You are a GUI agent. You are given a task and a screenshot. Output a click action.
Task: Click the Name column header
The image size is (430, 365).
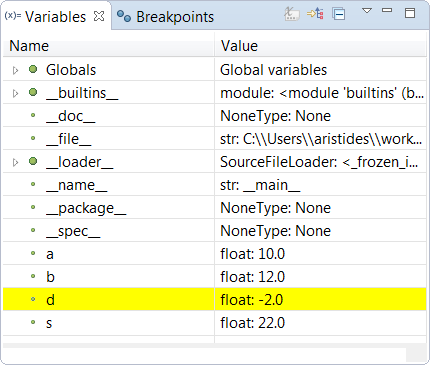(x=108, y=46)
